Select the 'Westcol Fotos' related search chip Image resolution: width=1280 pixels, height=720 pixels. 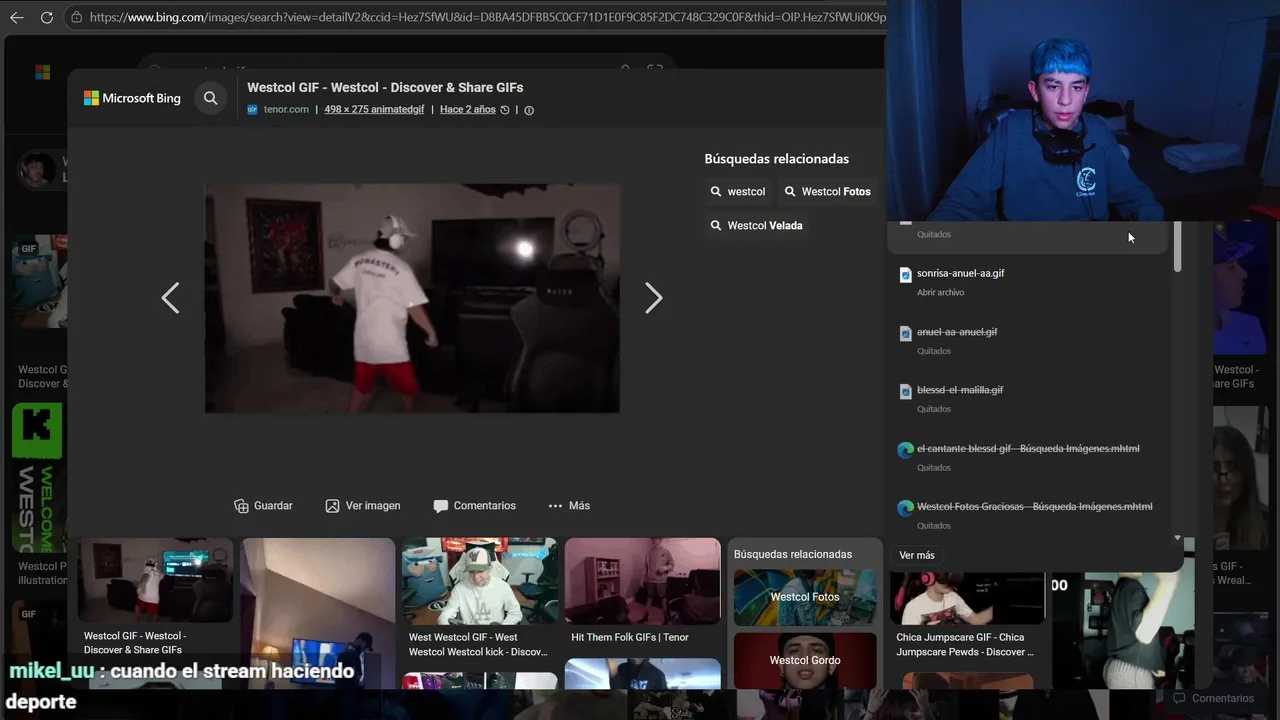coord(827,191)
